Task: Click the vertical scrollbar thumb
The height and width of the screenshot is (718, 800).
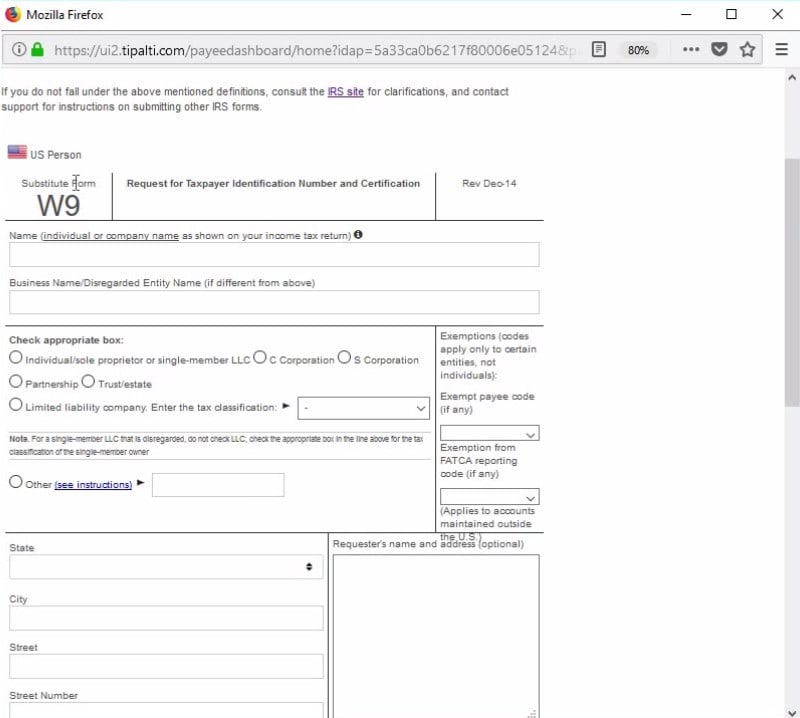Action: [x=792, y=282]
